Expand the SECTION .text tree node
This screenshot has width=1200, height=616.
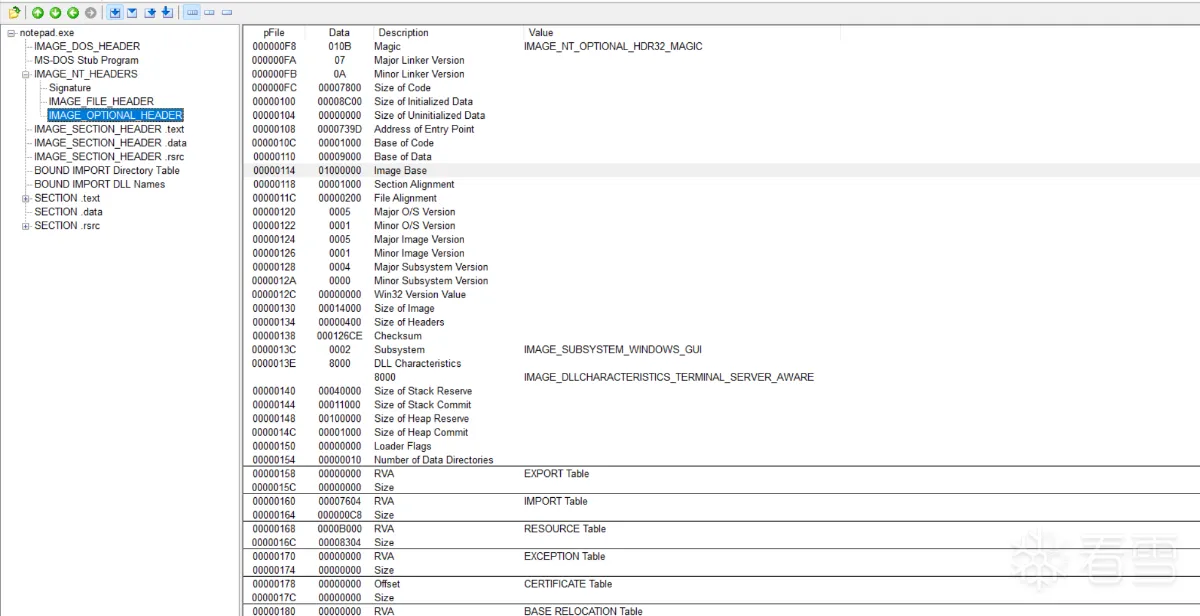26,198
